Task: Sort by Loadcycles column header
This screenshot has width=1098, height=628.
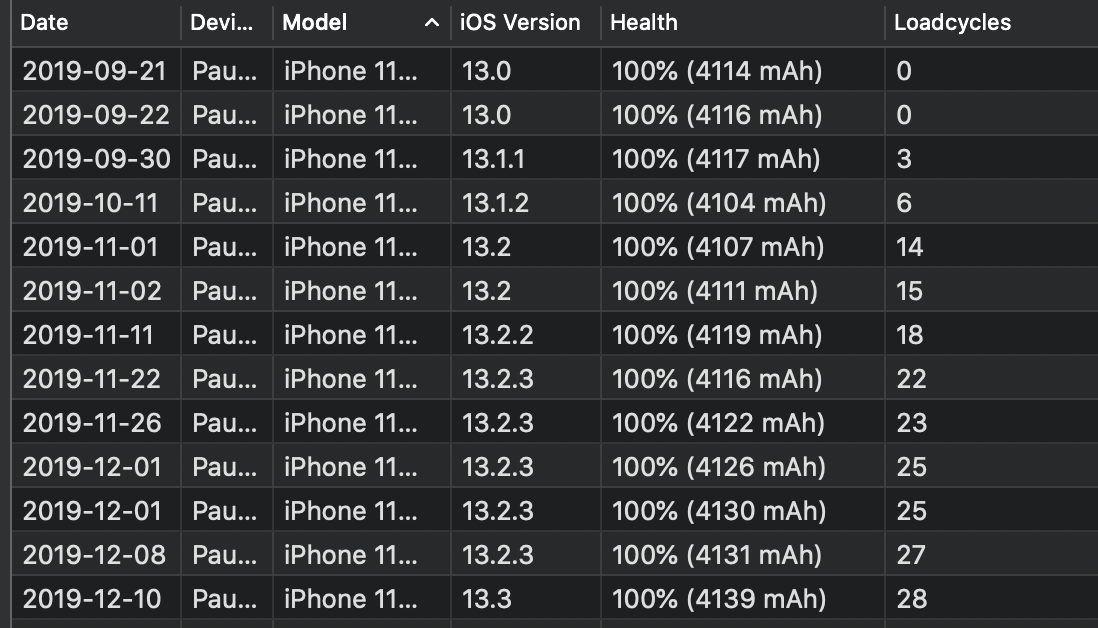Action: [x=952, y=22]
